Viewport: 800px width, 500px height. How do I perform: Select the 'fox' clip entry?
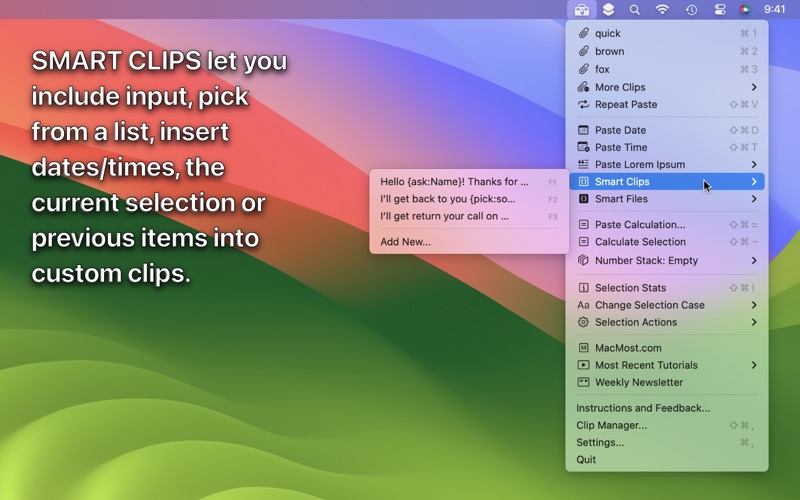[667, 69]
